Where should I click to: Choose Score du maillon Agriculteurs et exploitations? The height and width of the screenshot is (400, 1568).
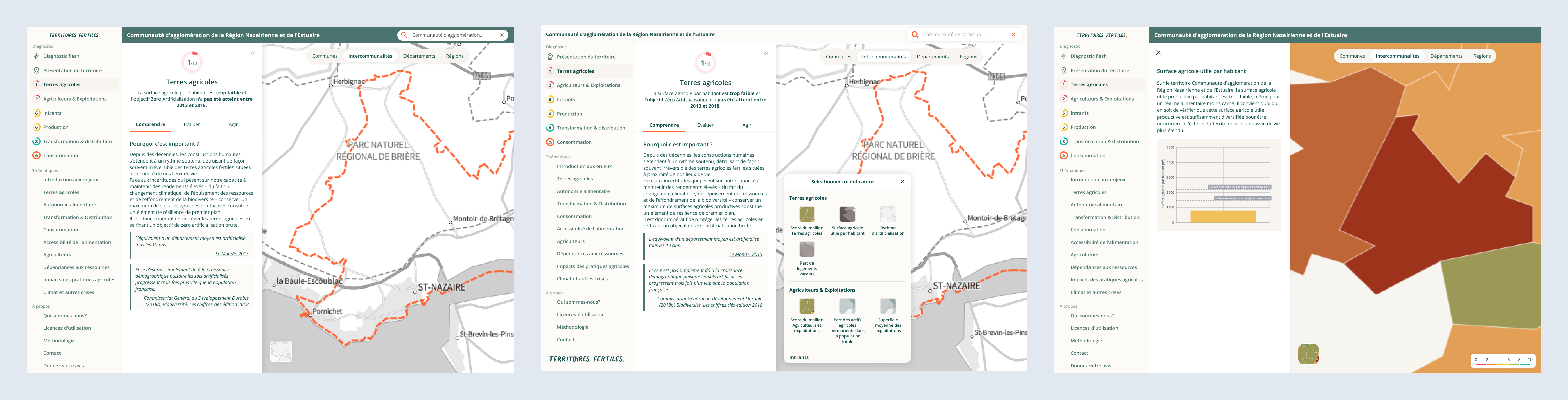point(807,306)
